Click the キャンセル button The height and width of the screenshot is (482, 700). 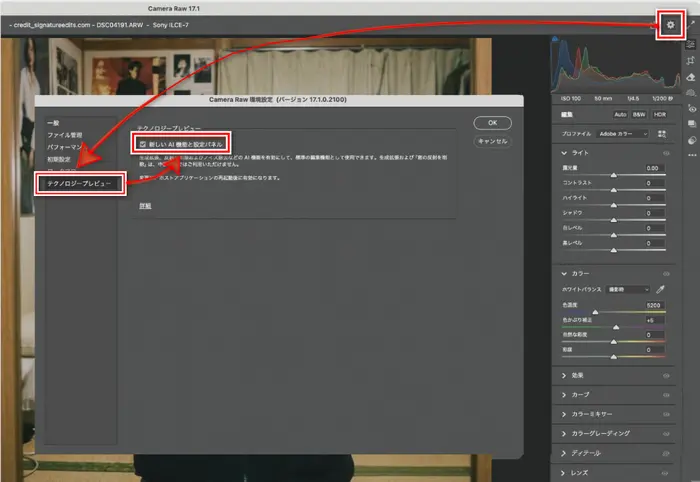pos(492,142)
